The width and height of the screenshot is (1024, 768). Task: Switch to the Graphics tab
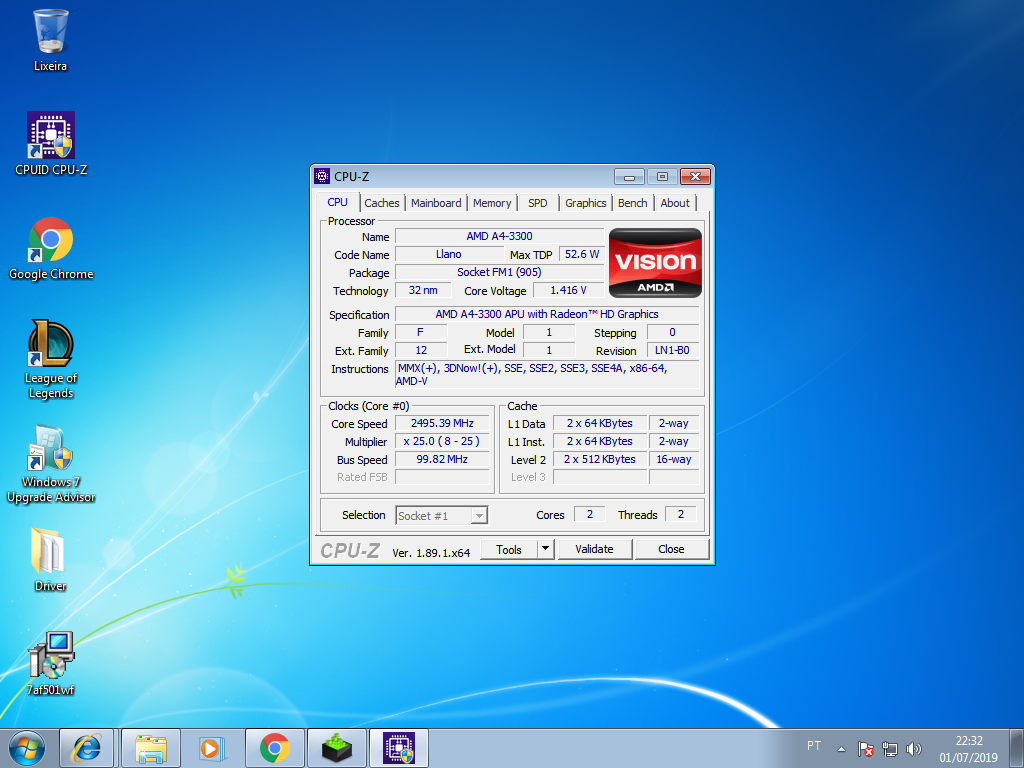point(586,203)
